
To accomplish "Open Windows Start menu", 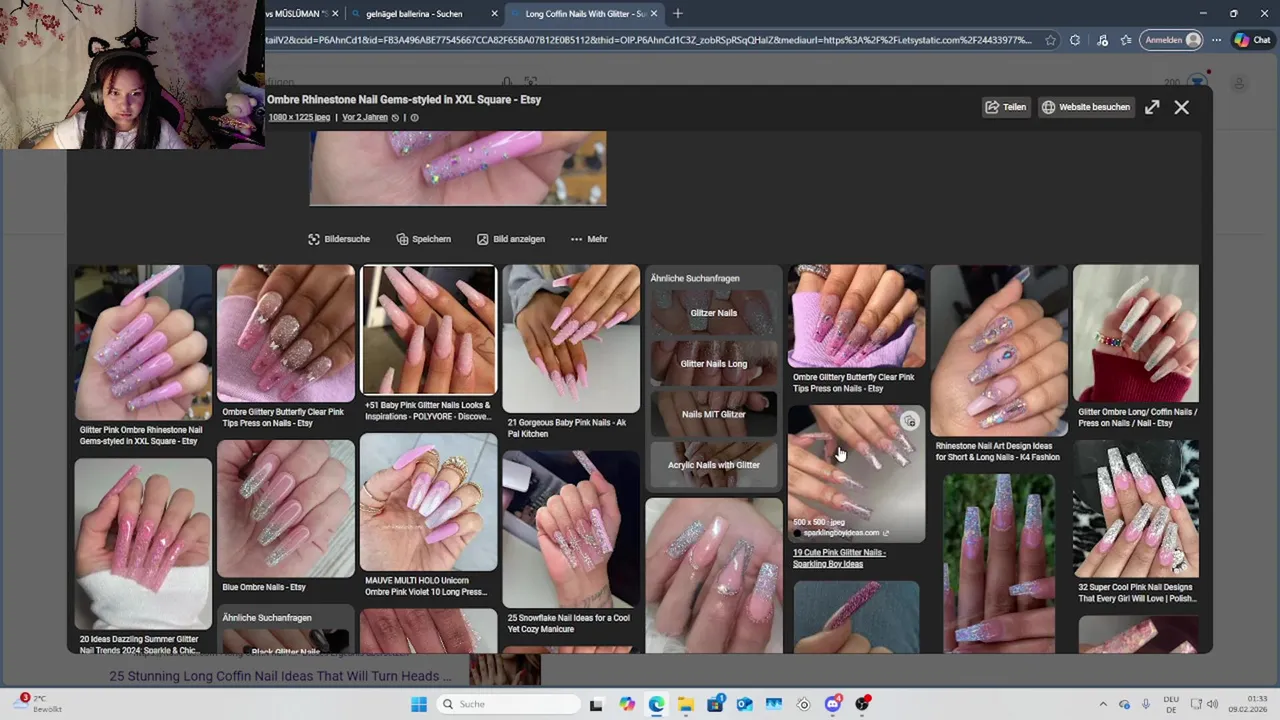I will 419,704.
